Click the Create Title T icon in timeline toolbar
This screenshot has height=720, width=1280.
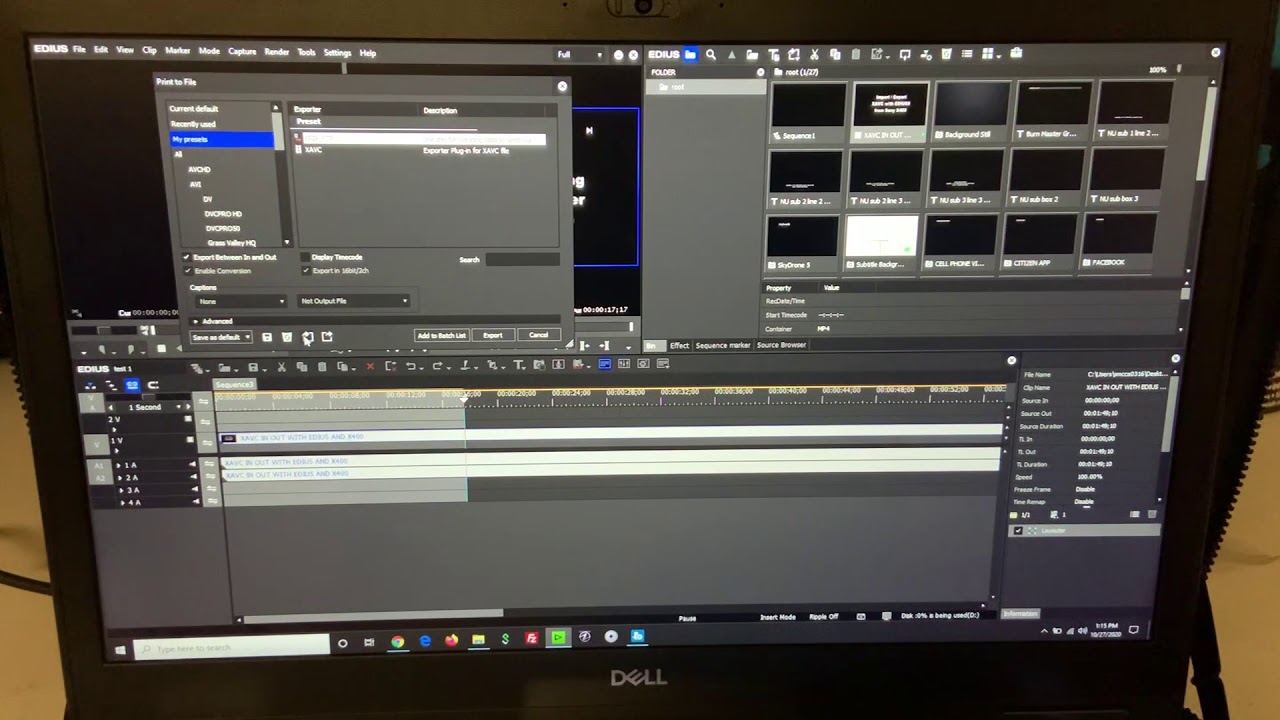[519, 366]
